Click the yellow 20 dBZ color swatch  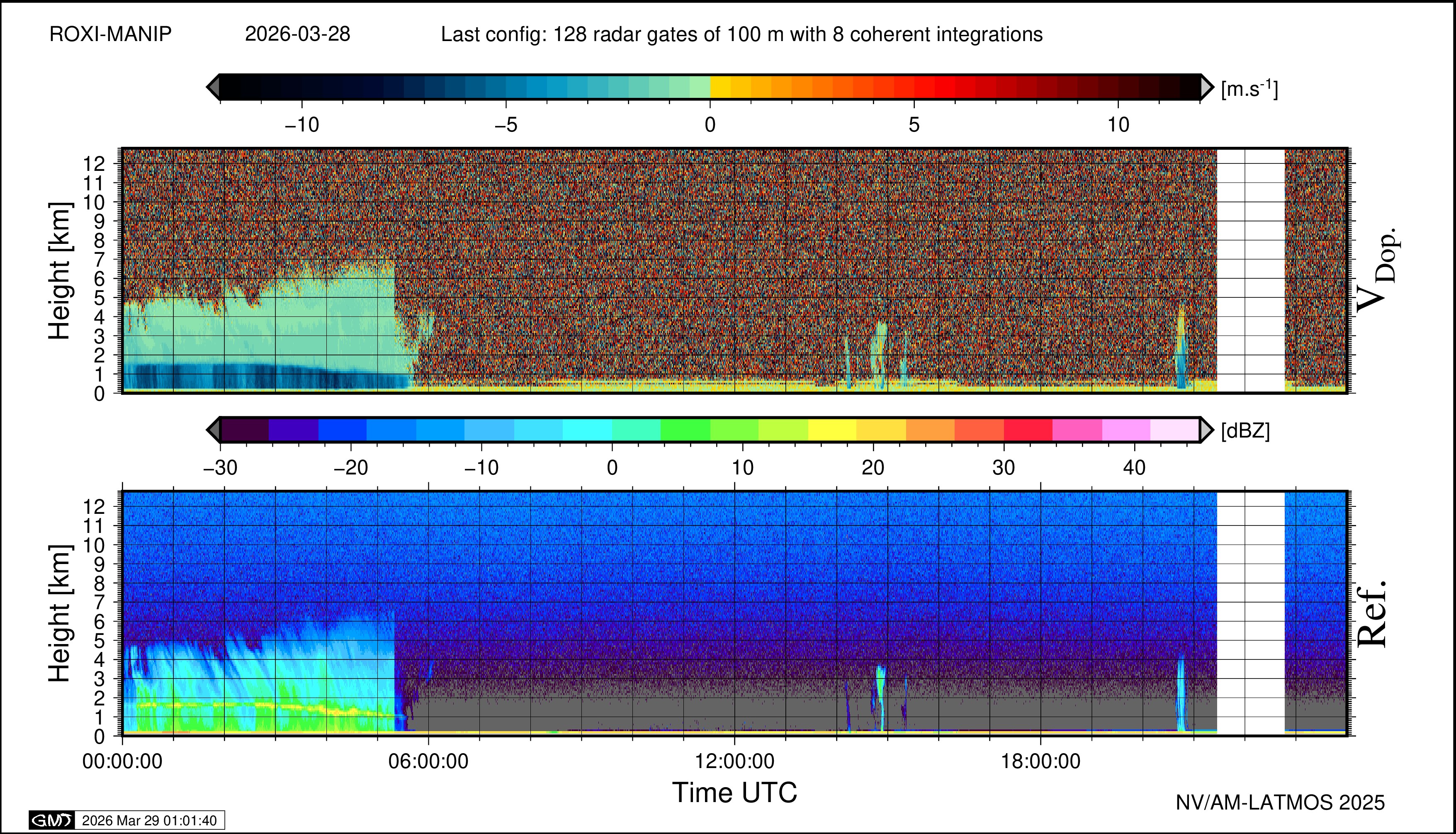pyautogui.click(x=880, y=430)
